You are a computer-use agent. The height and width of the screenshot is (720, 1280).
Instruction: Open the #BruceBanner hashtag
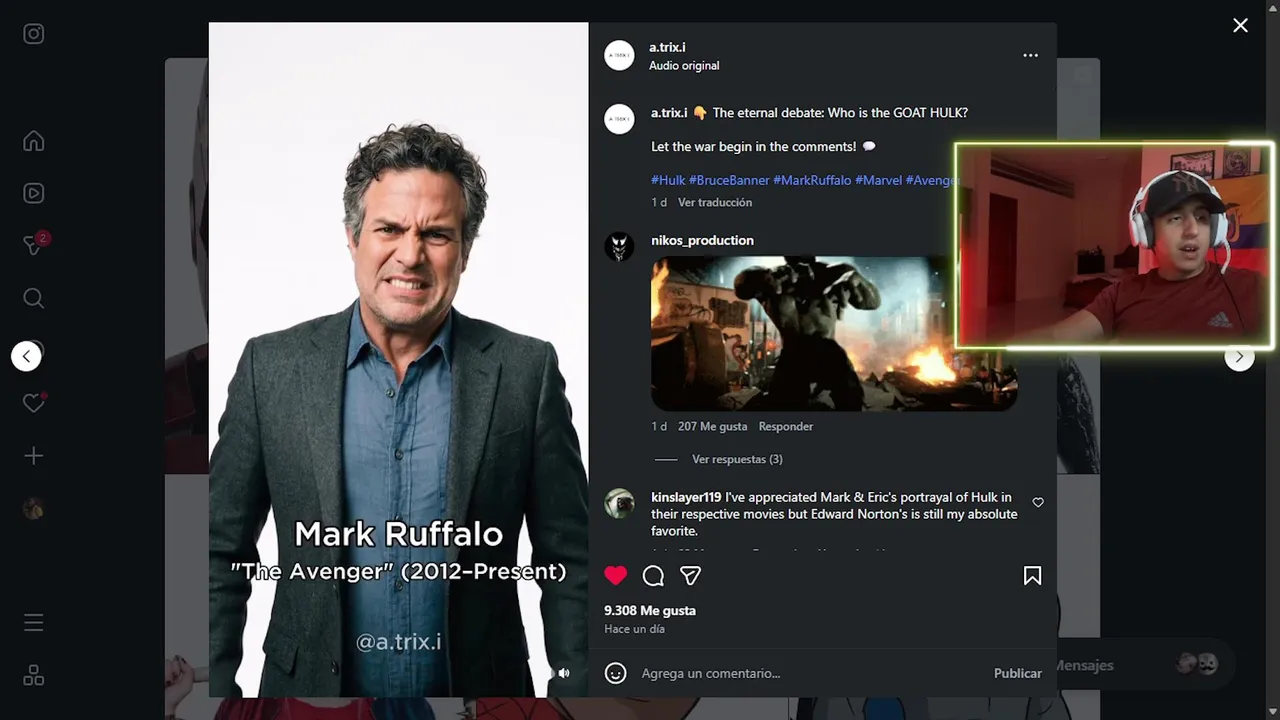click(729, 180)
